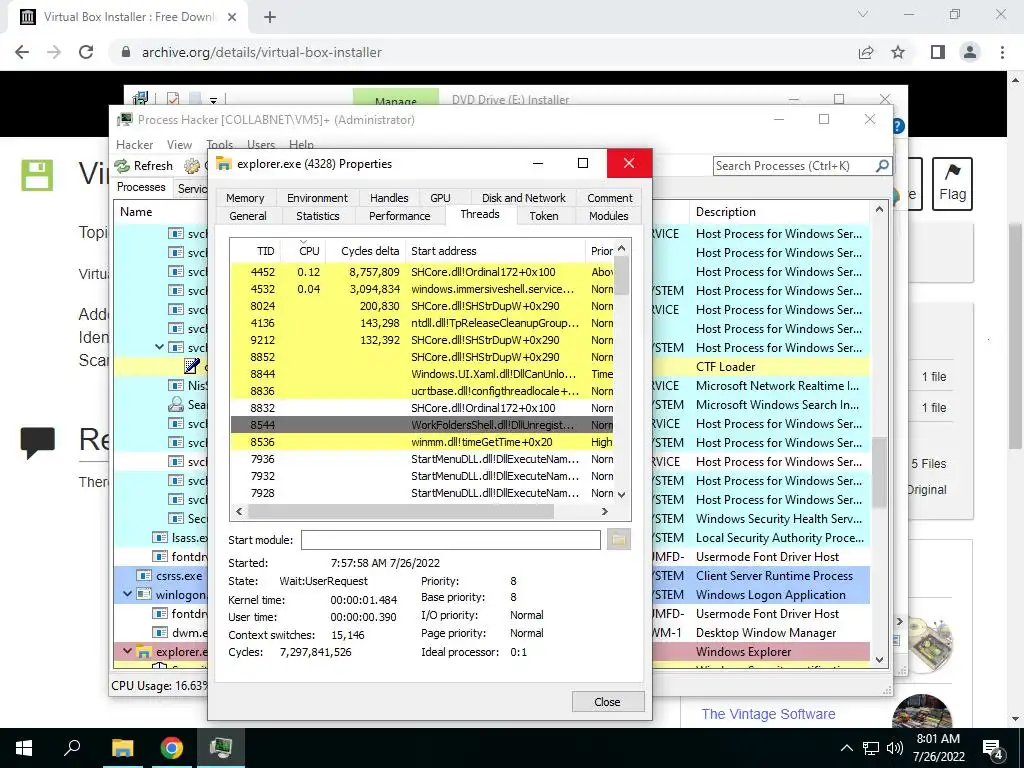Collapse the winlogon tree node
Viewport: 1024px width, 768px height.
click(x=127, y=594)
